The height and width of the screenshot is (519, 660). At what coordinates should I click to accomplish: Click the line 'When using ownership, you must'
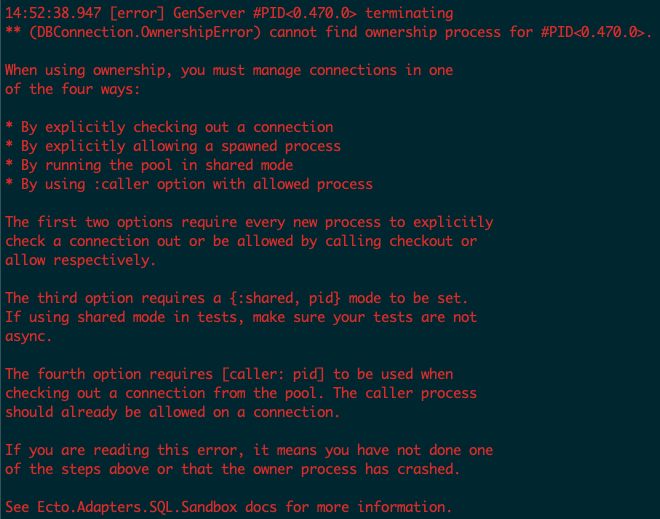[229, 70]
